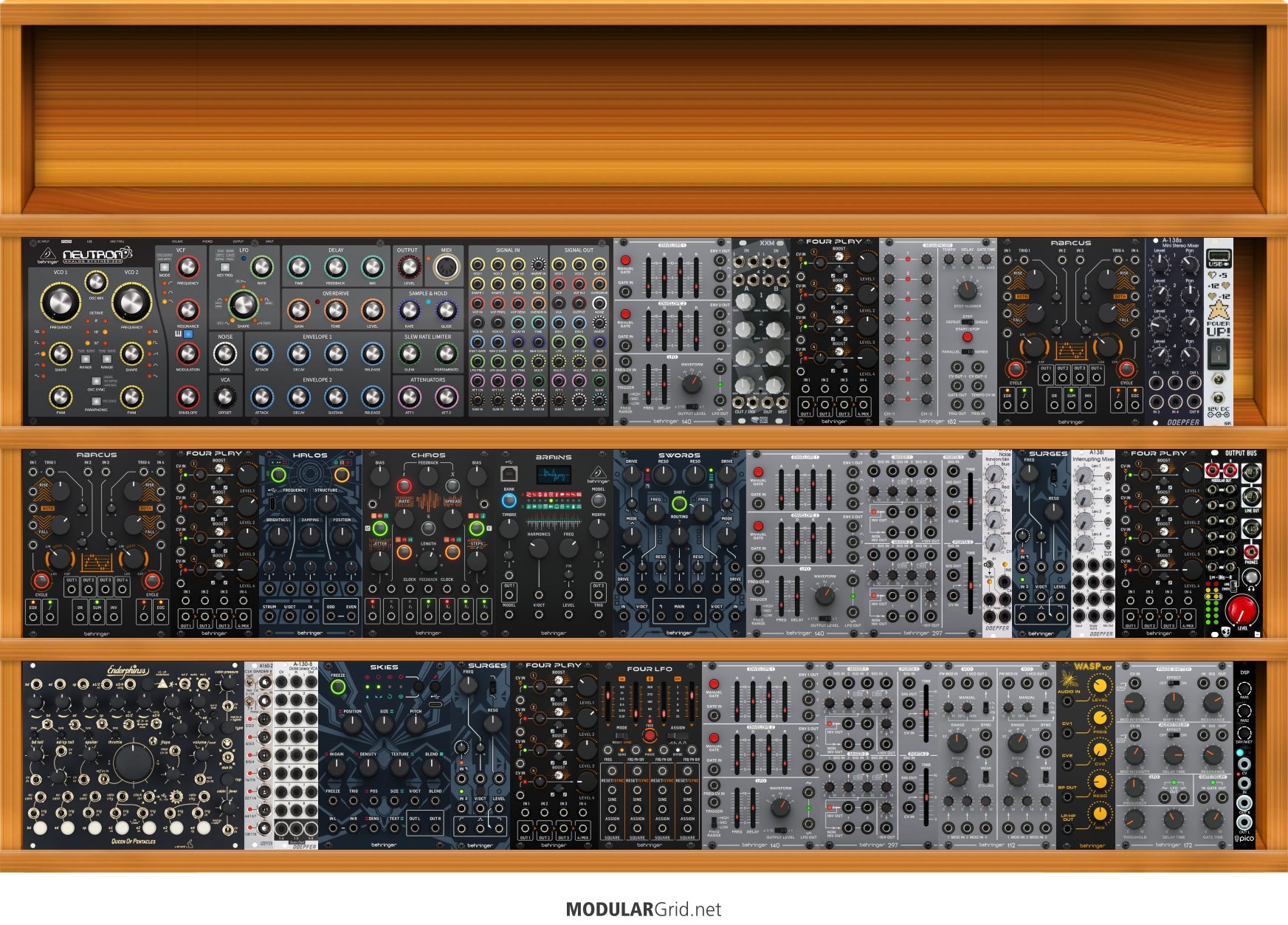Select the A-160-2 Clock Divider module
The image size is (1288, 925).
pos(259,755)
